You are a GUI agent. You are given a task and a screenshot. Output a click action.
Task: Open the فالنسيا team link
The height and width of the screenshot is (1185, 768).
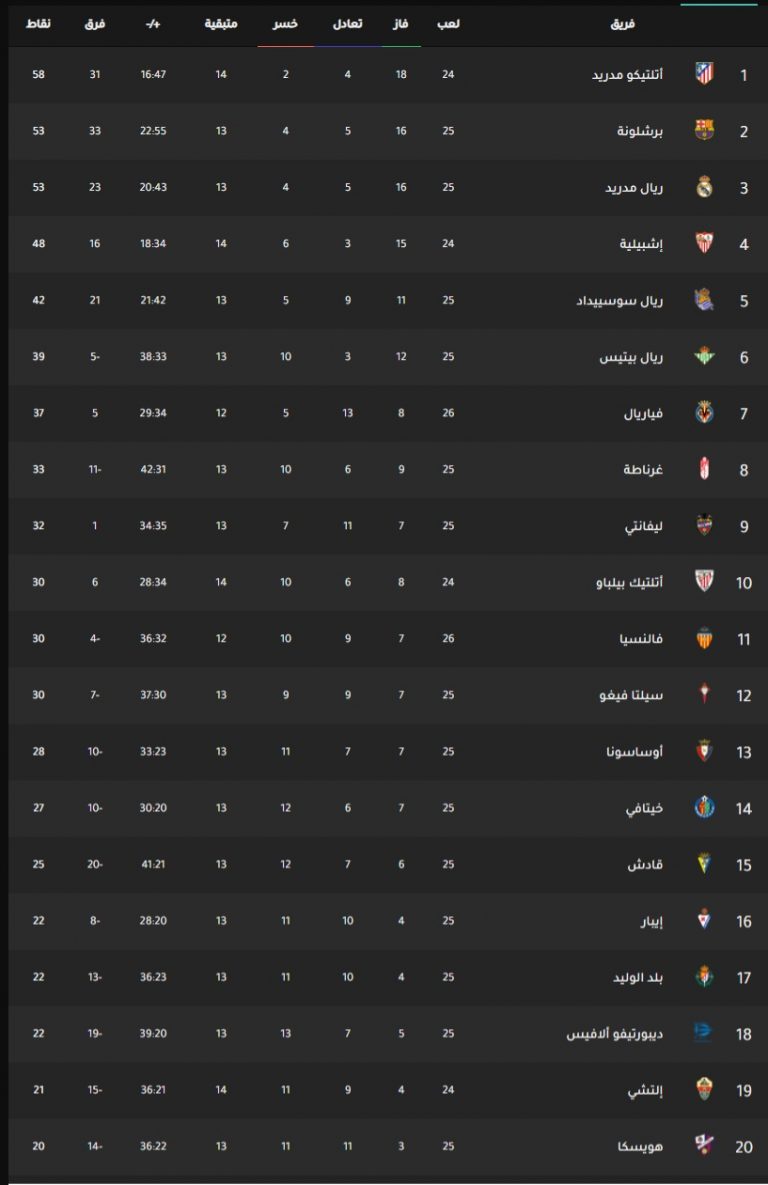tap(641, 639)
